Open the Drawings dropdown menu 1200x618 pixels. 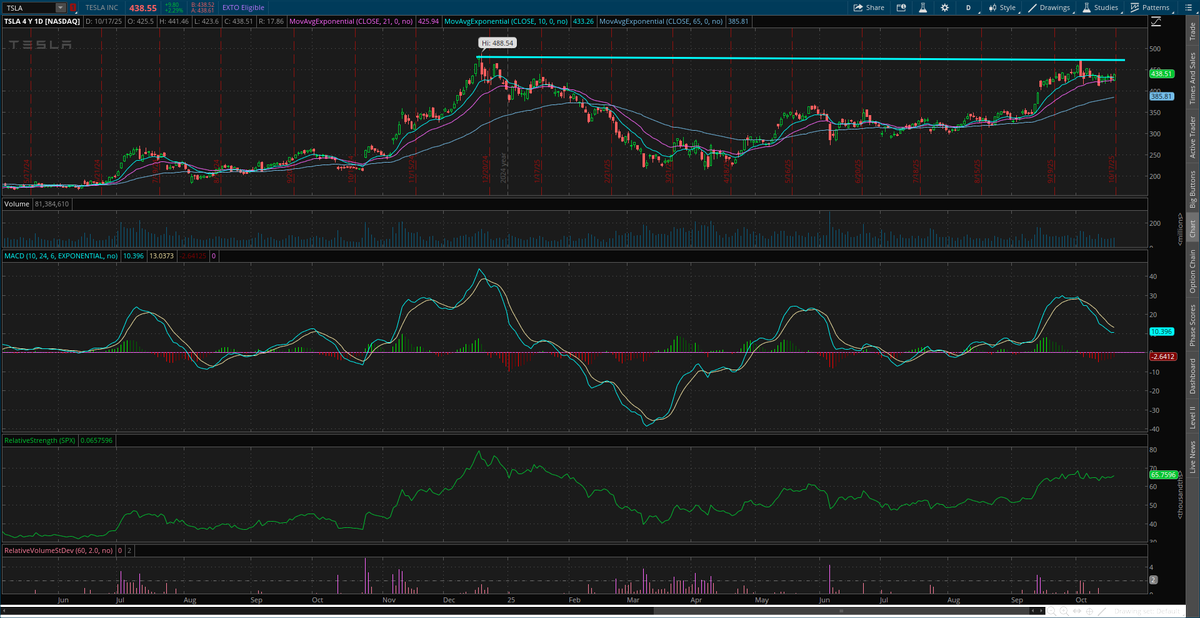(1049, 7)
